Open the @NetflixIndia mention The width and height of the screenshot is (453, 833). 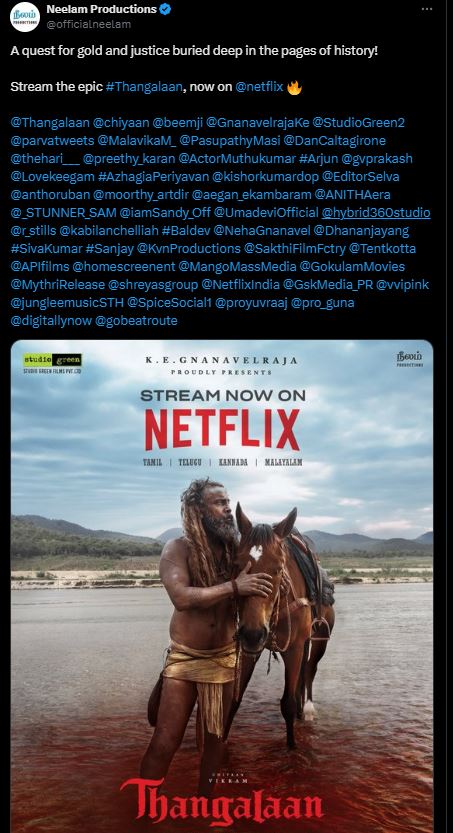tap(240, 285)
